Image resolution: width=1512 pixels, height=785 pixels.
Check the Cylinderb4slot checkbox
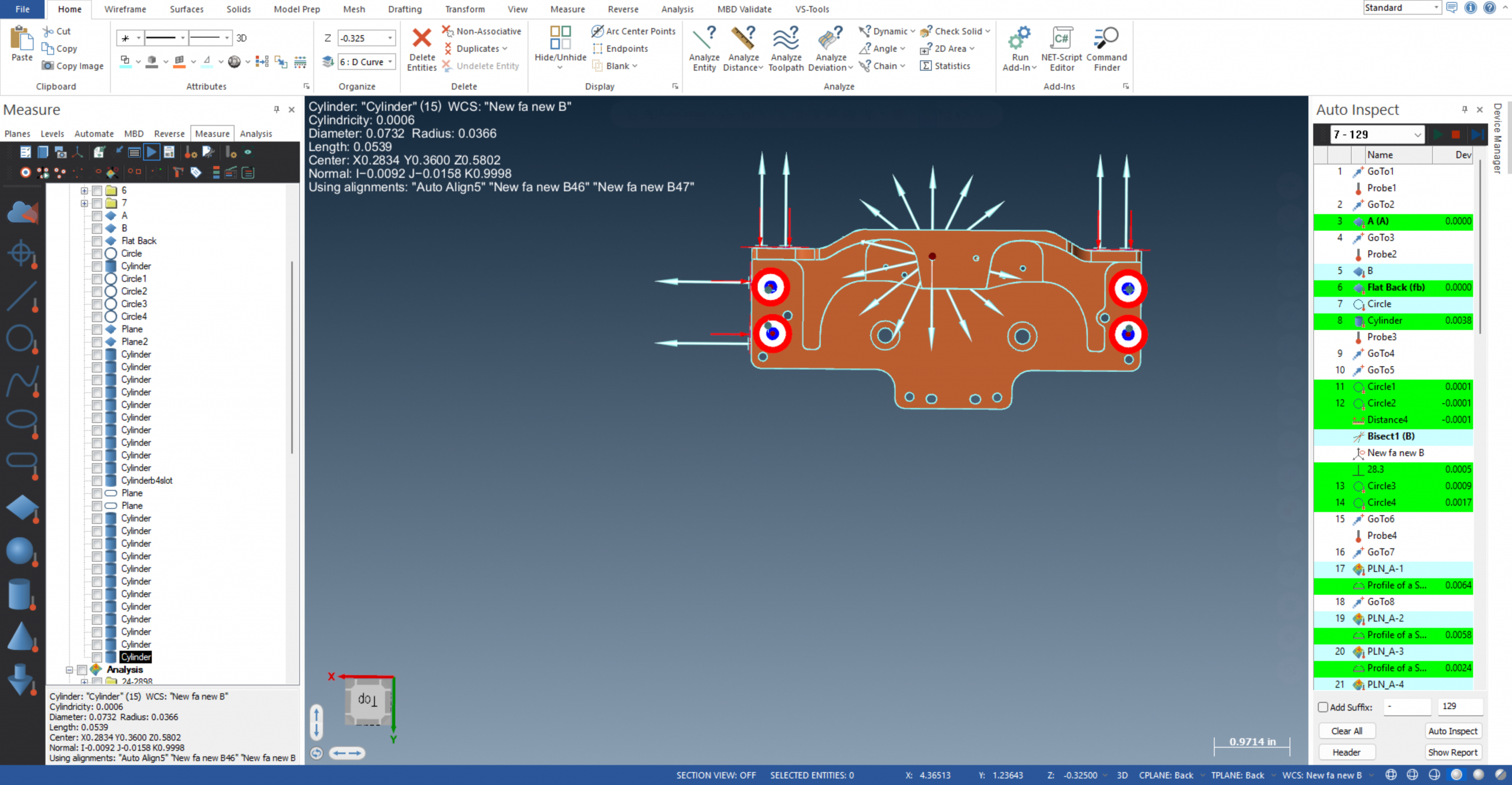97,481
